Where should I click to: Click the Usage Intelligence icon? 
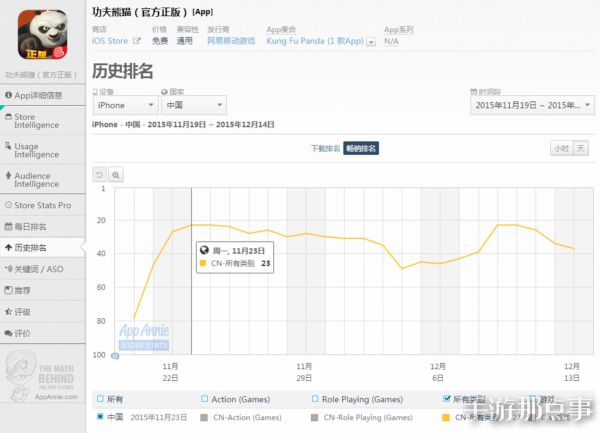[8, 146]
